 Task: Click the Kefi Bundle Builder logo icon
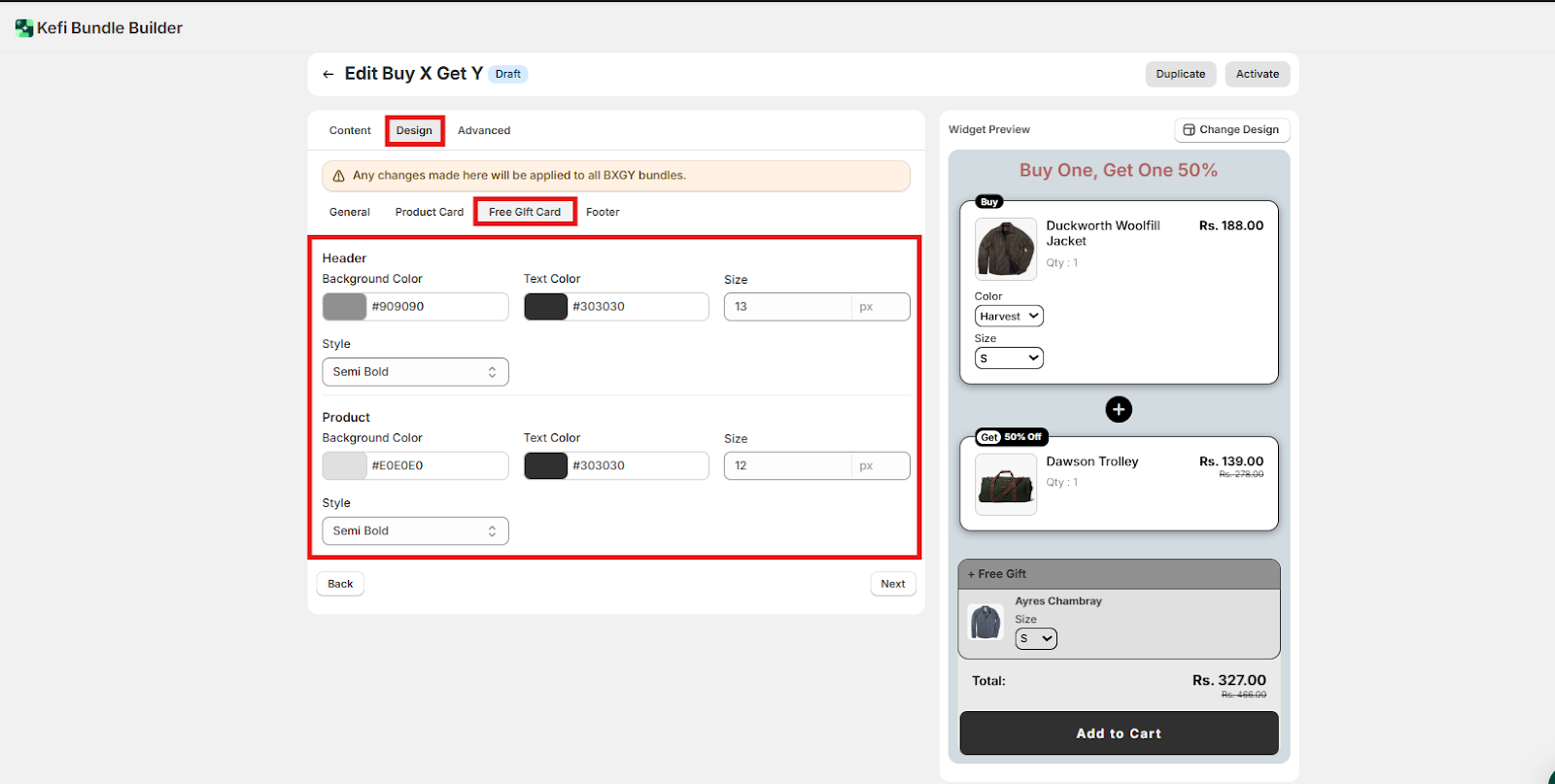click(x=24, y=28)
